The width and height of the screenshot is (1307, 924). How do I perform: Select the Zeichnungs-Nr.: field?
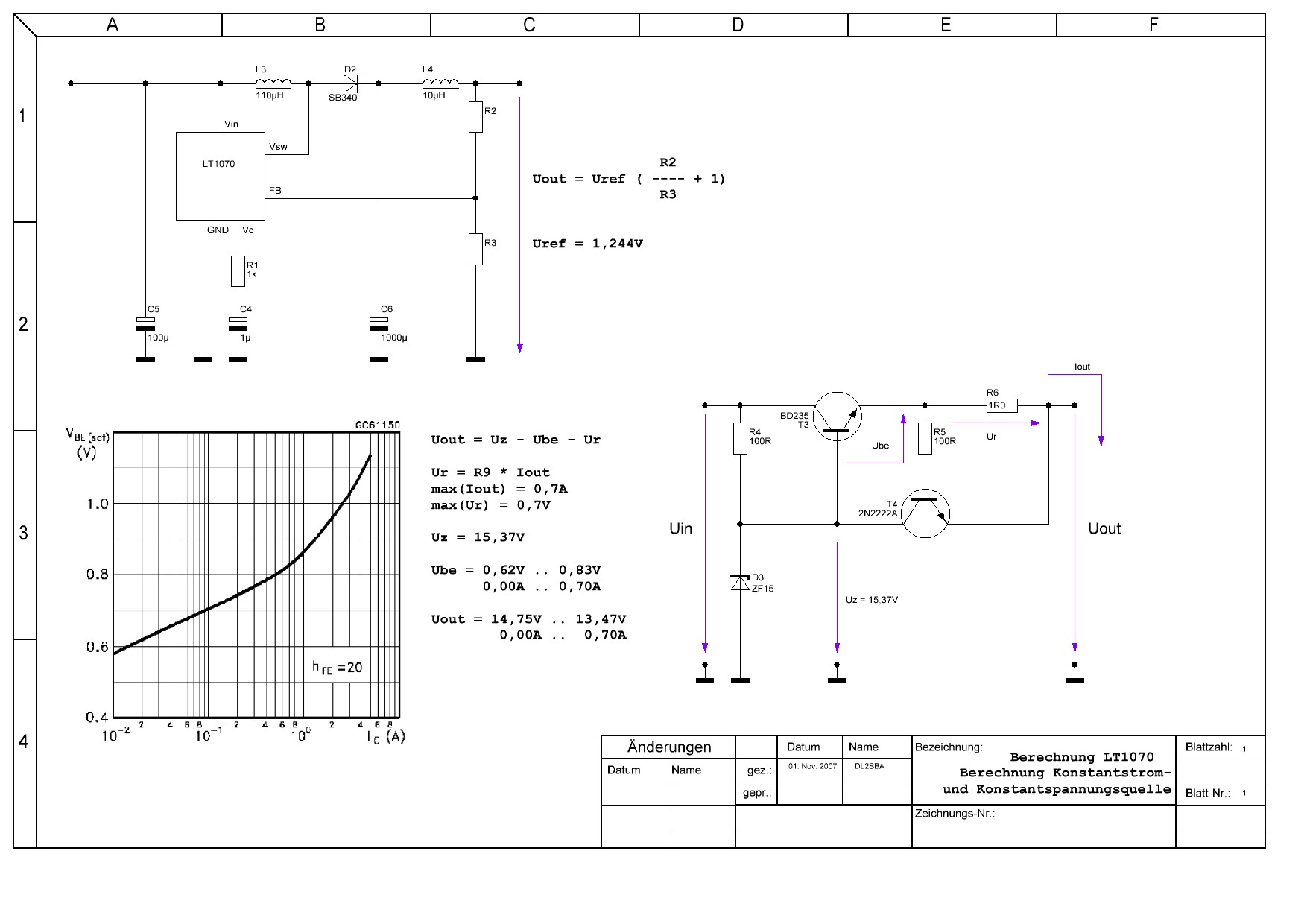coord(955,814)
